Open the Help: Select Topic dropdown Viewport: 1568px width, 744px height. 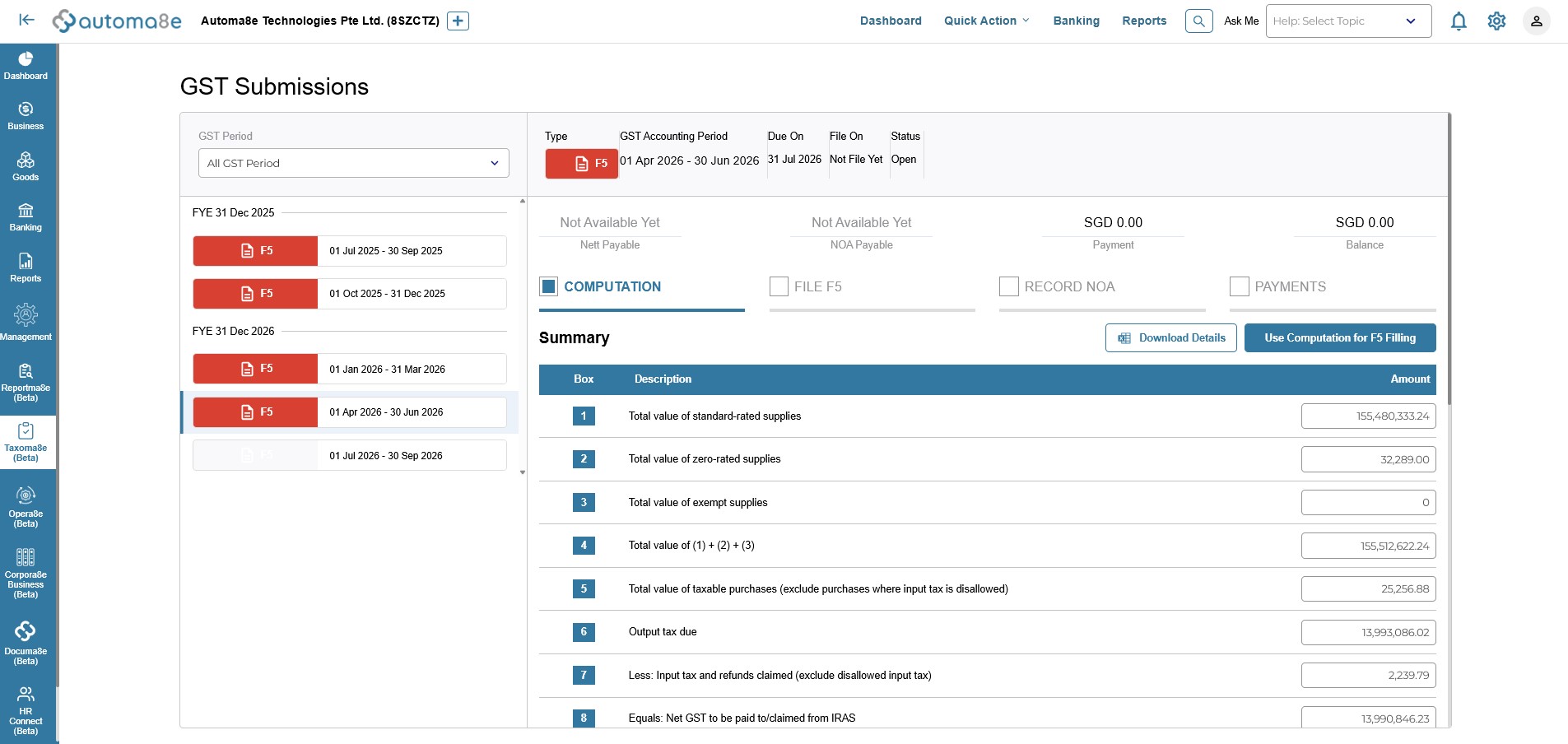point(1348,21)
